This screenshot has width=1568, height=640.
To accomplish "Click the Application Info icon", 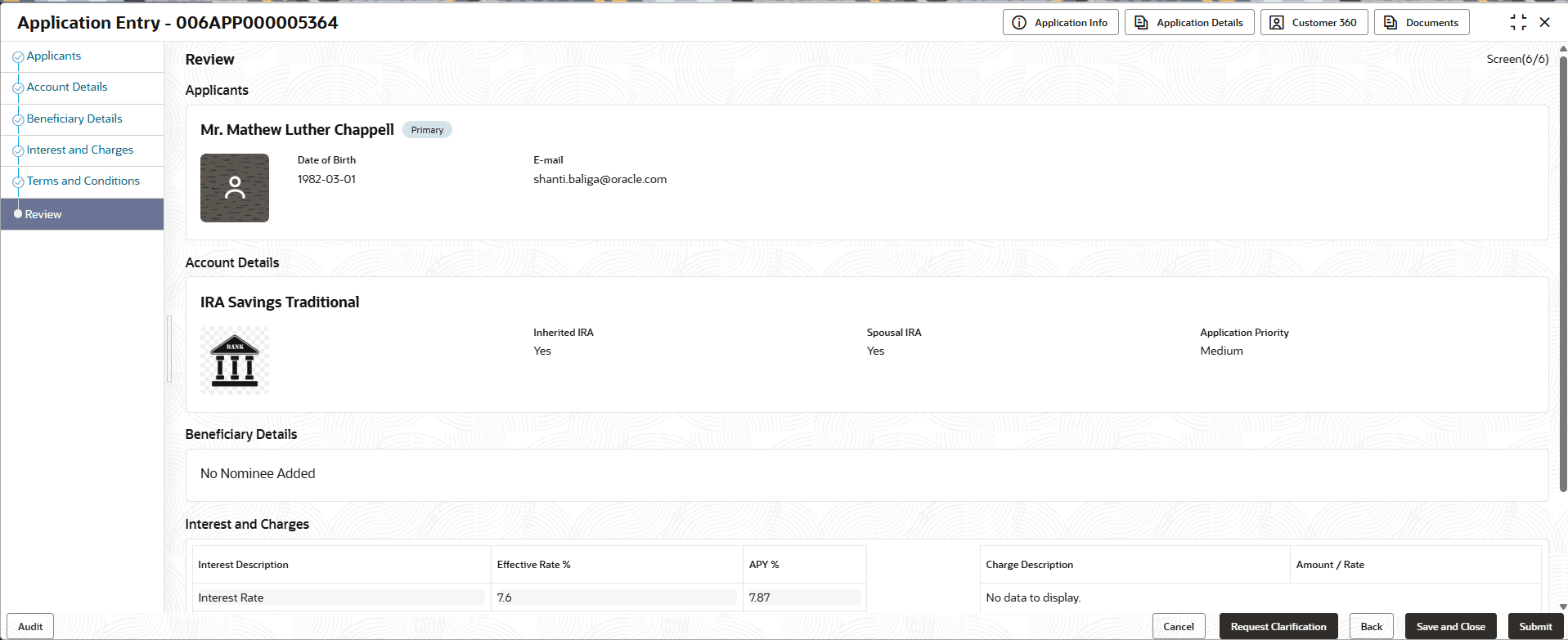I will [1019, 23].
